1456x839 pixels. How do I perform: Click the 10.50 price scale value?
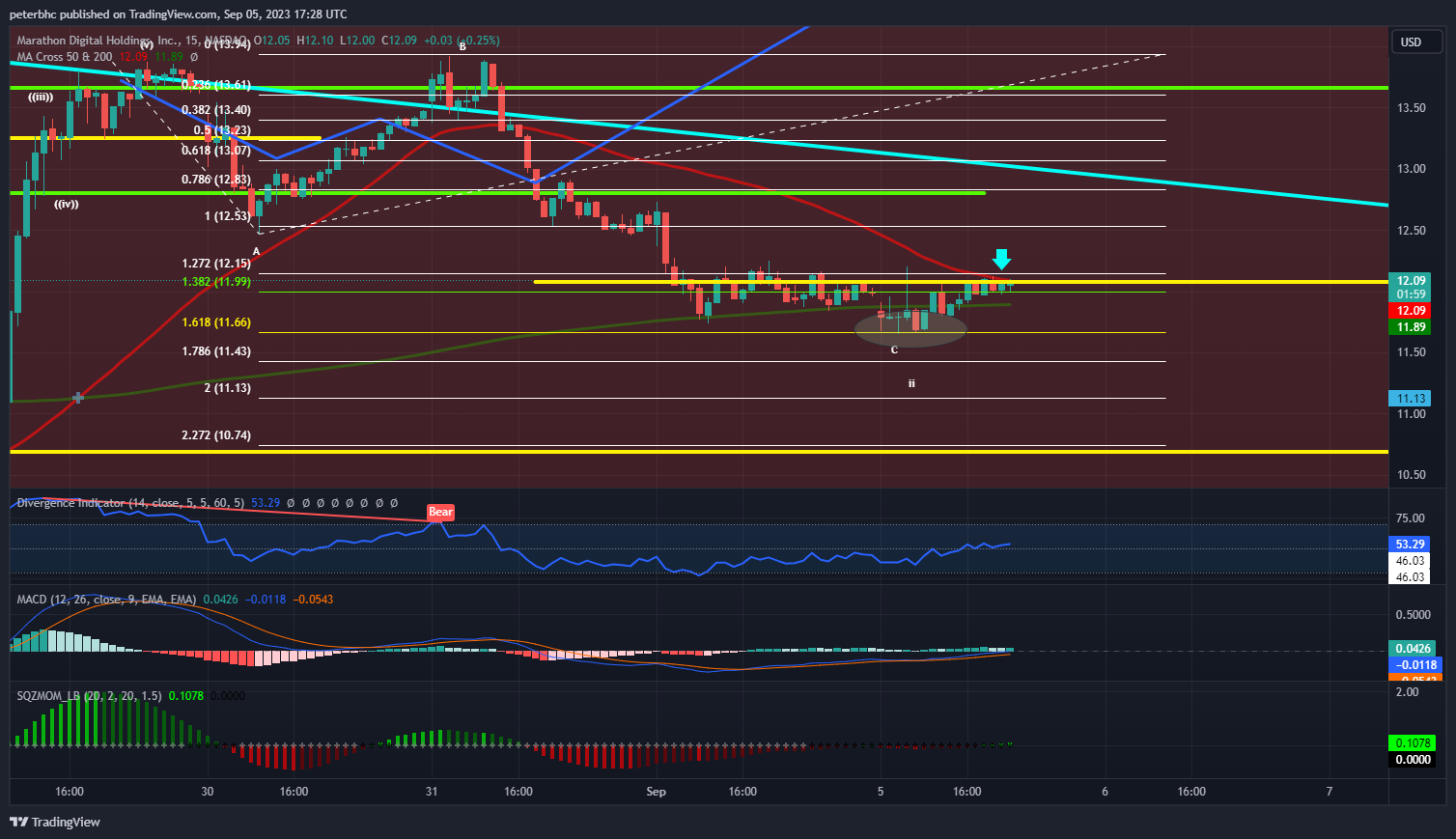point(1412,475)
